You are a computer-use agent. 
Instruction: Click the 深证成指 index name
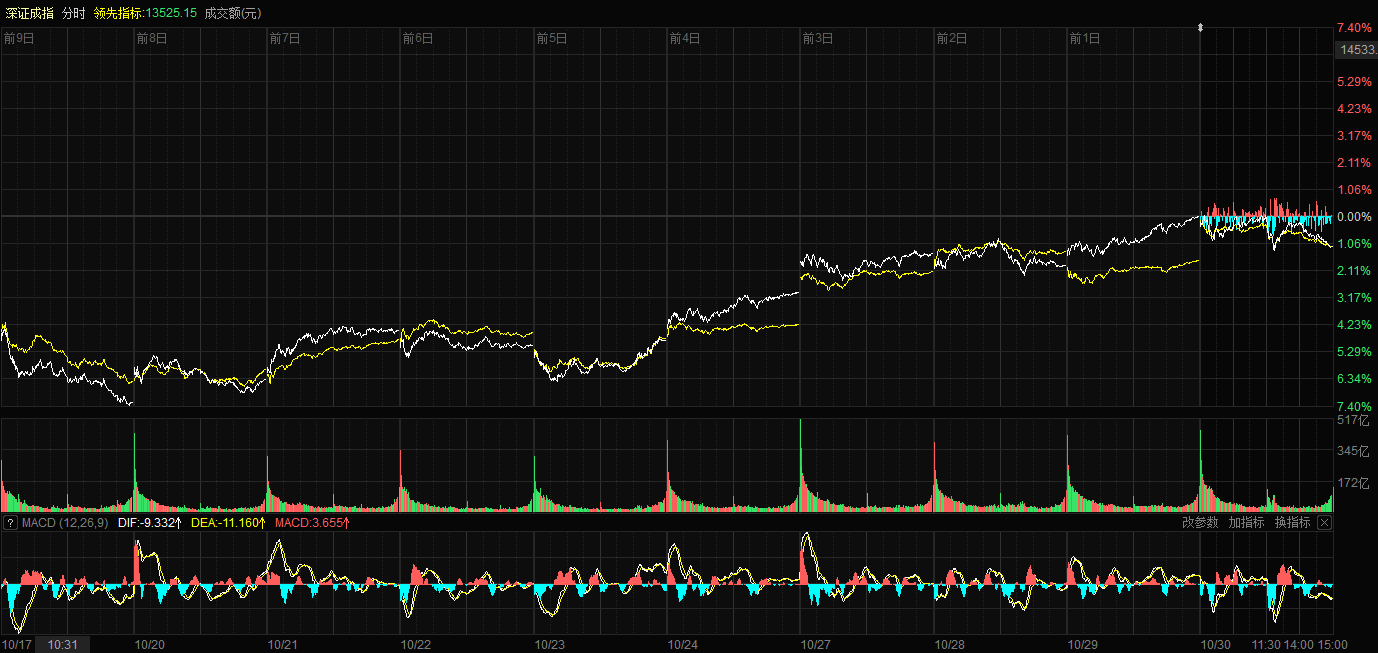pyautogui.click(x=30, y=13)
